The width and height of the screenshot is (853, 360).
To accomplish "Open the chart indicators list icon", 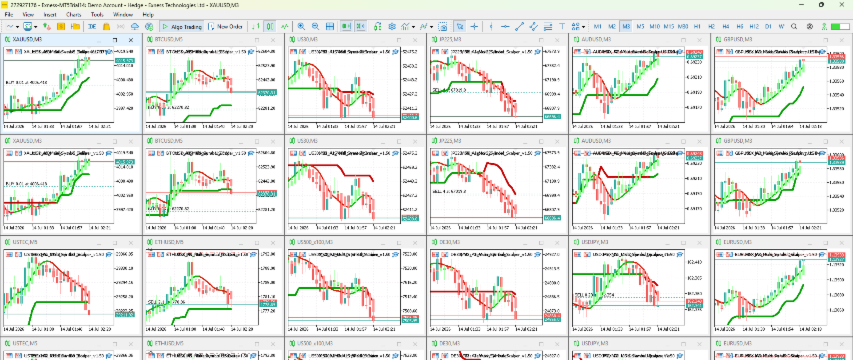I will coord(405,26).
